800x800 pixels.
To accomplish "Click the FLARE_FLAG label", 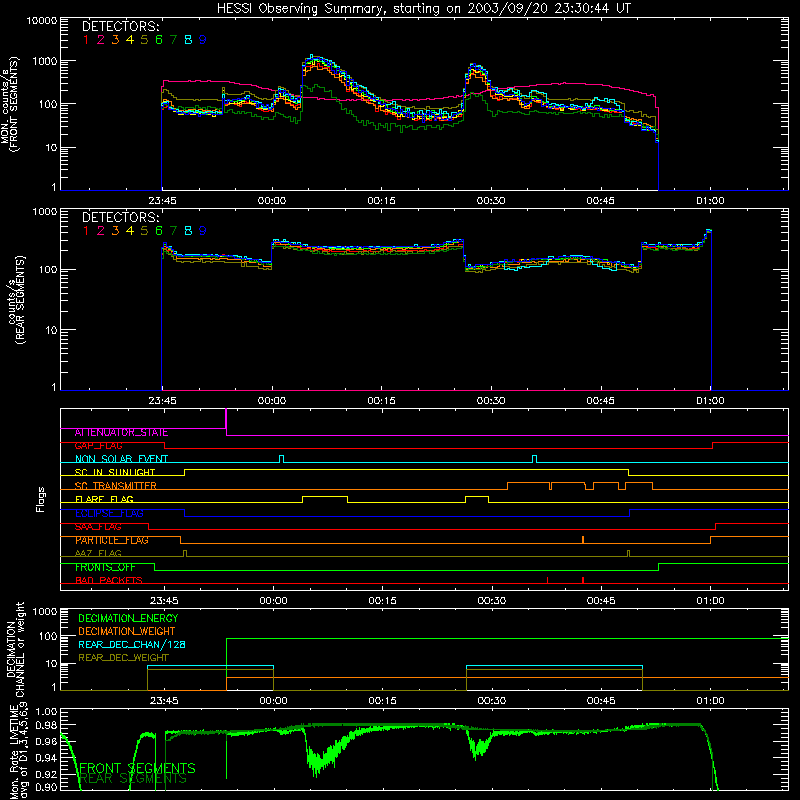I will (x=104, y=499).
